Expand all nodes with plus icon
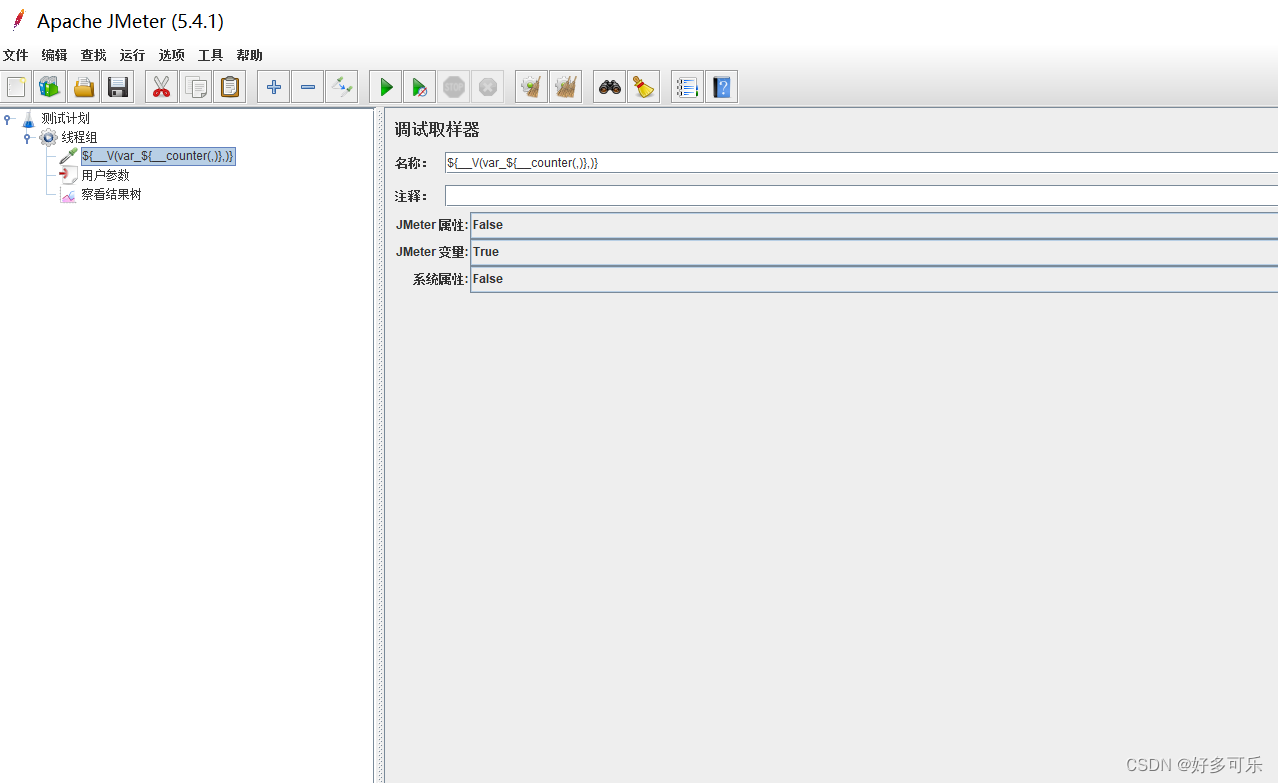The image size is (1278, 783). click(x=273, y=87)
